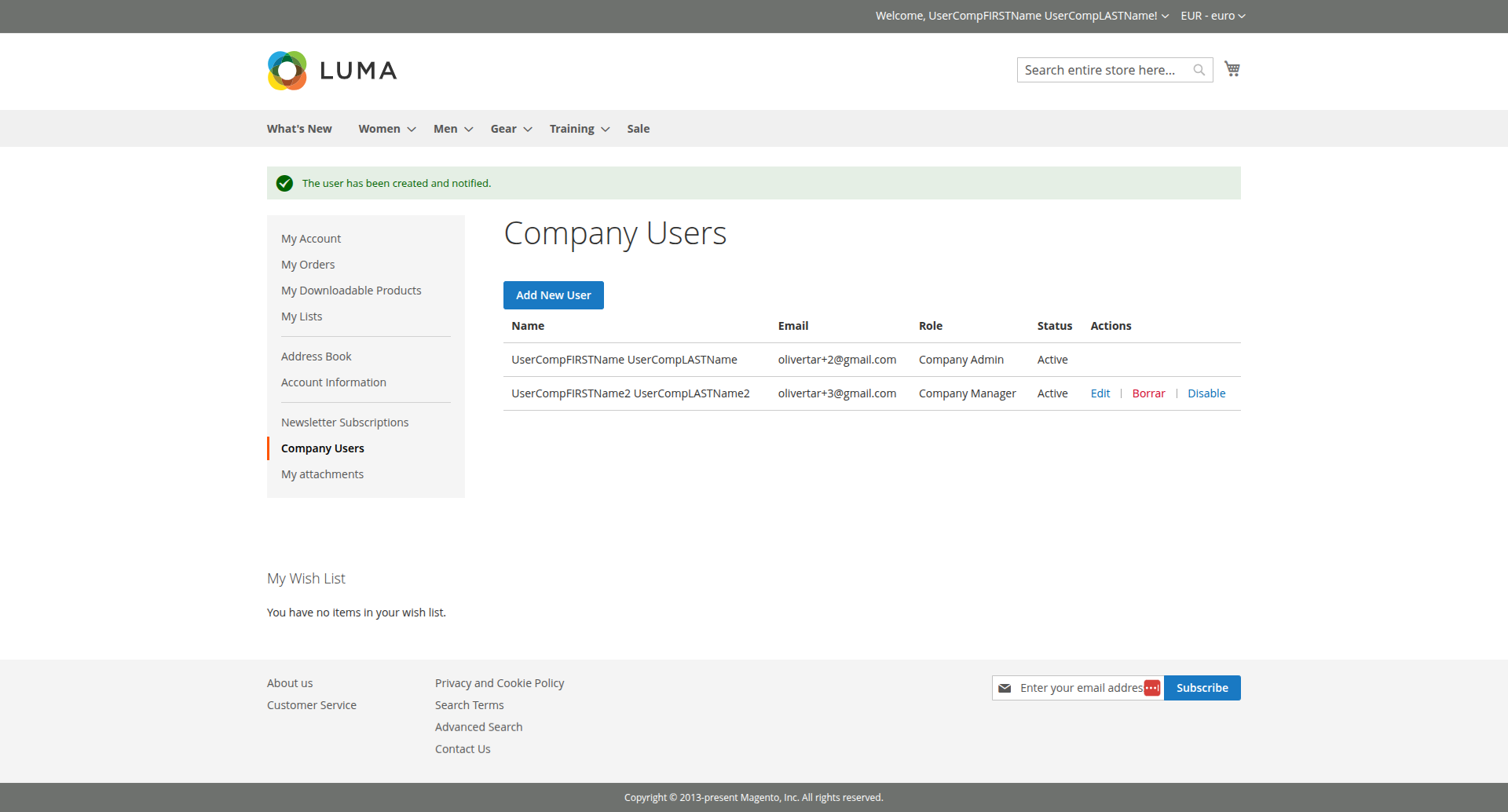Open the shopping cart icon

click(x=1232, y=68)
